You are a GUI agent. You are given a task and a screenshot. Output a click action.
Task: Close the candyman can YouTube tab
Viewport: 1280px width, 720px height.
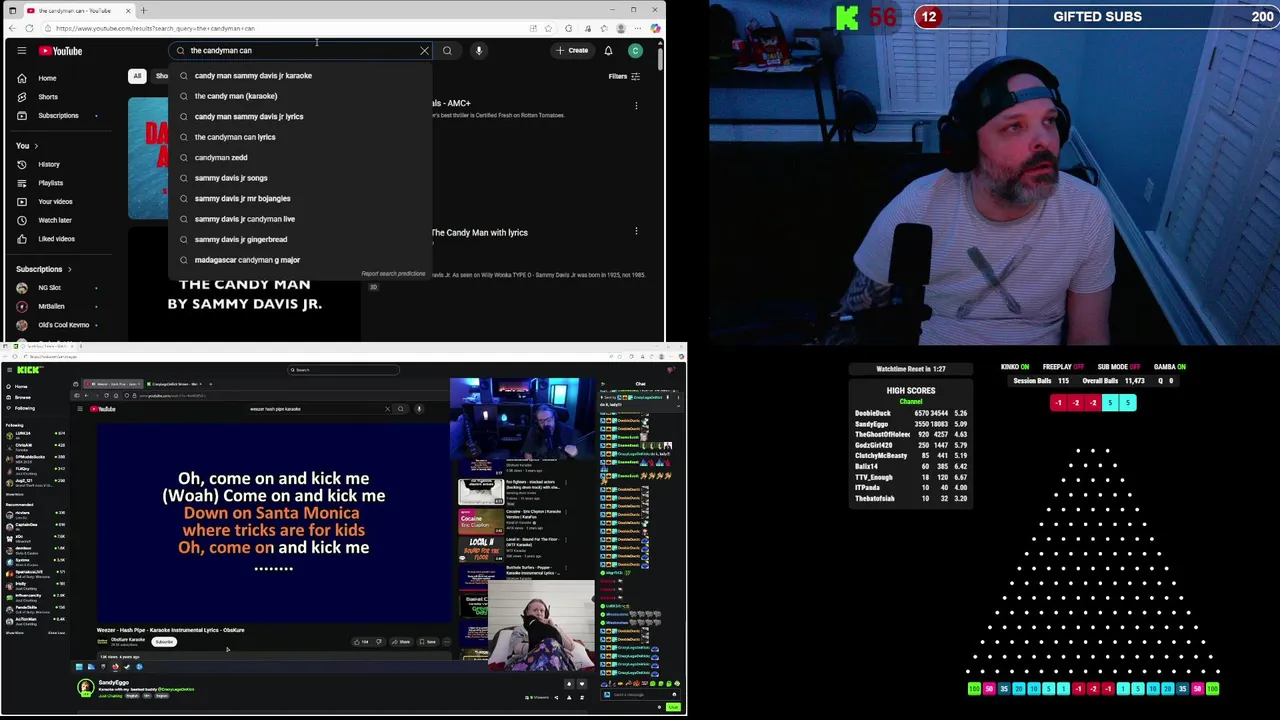pos(128,10)
